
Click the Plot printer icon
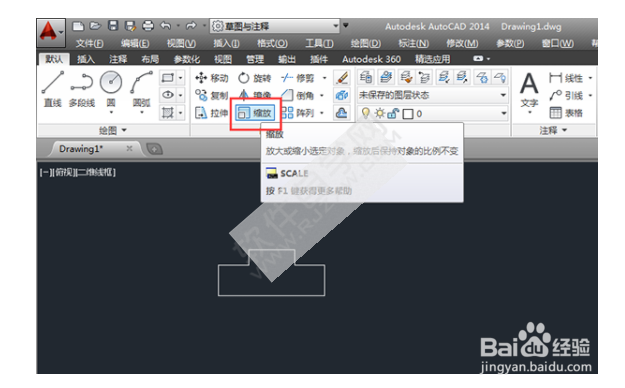148,26
